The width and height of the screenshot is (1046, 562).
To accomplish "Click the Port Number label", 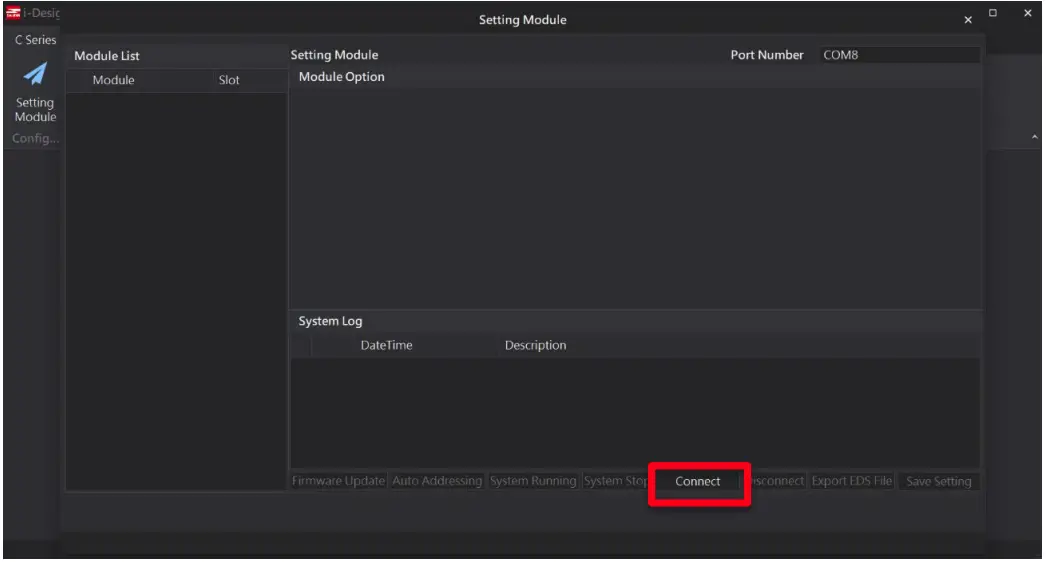I will pyautogui.click(x=766, y=55).
